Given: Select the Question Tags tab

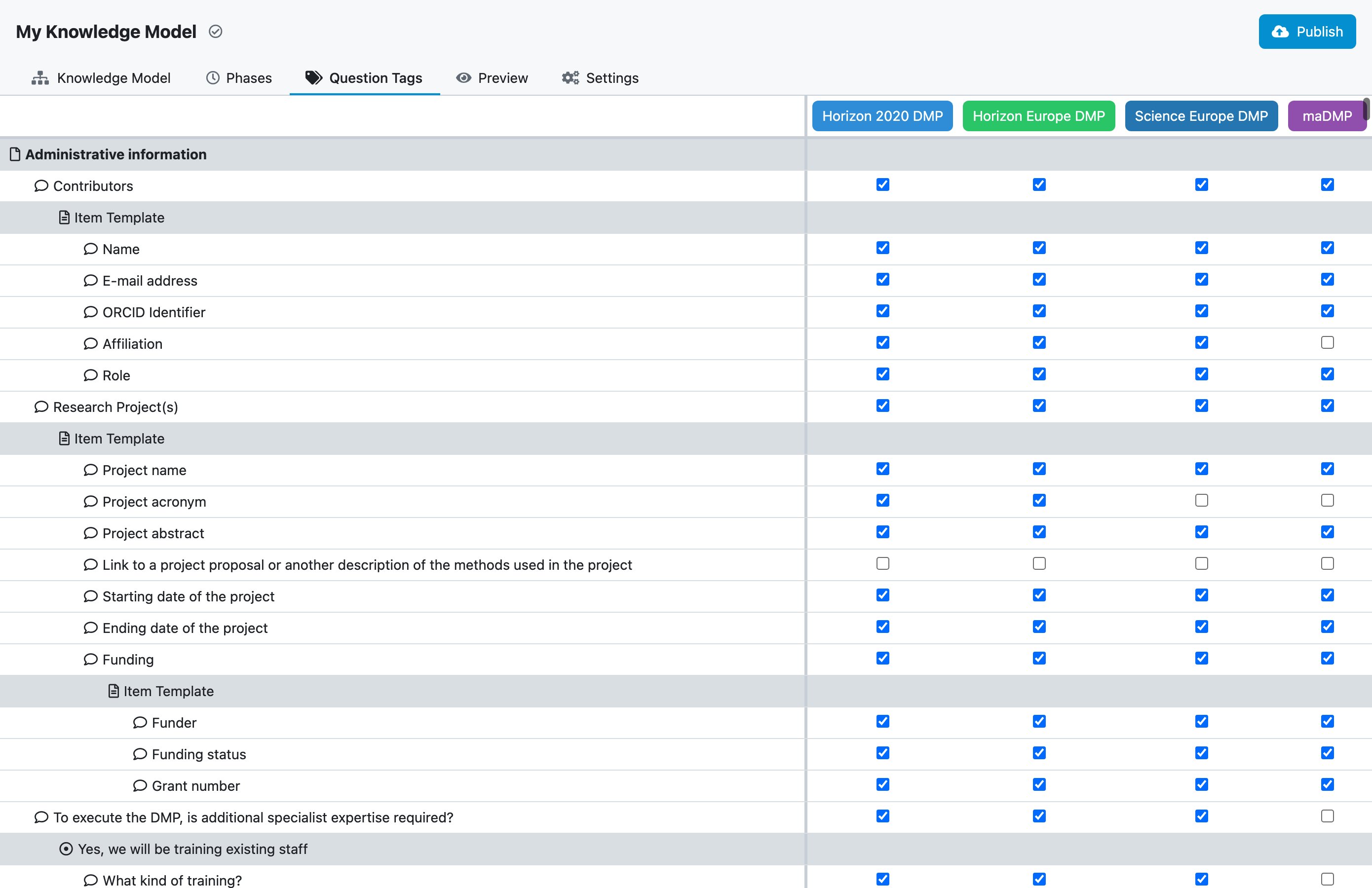Looking at the screenshot, I should (364, 78).
